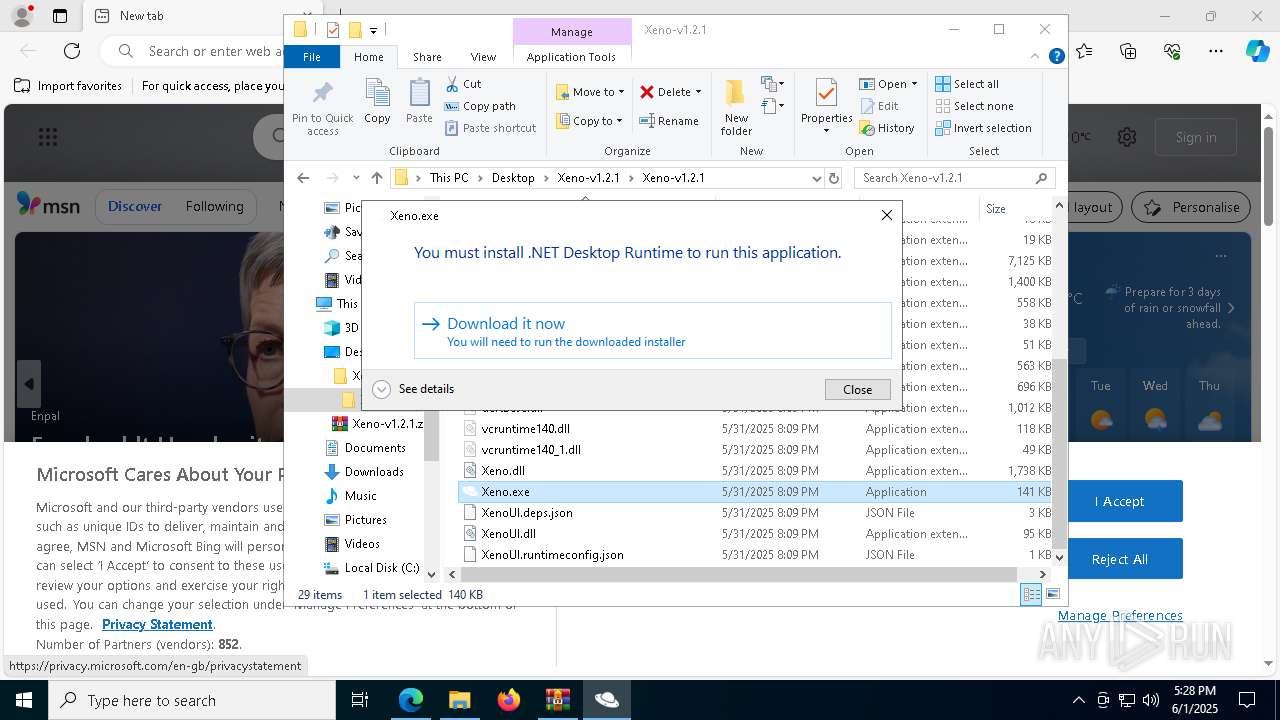Select XenoUI.runtimeconfig.json file
The height and width of the screenshot is (720, 1280).
coord(552,554)
